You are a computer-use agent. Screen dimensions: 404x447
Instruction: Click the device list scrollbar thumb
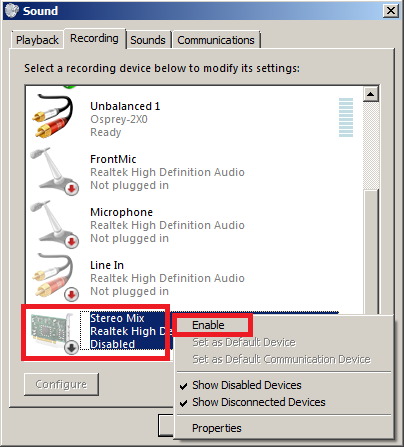[x=371, y=251]
